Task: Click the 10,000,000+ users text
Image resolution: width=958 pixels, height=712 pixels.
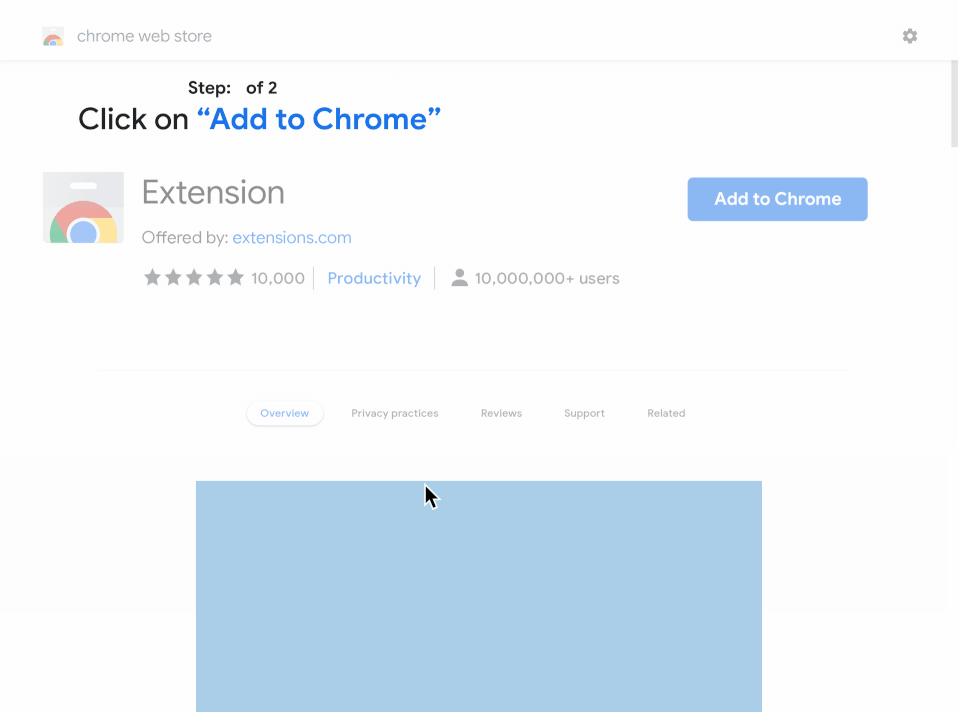Action: click(547, 278)
